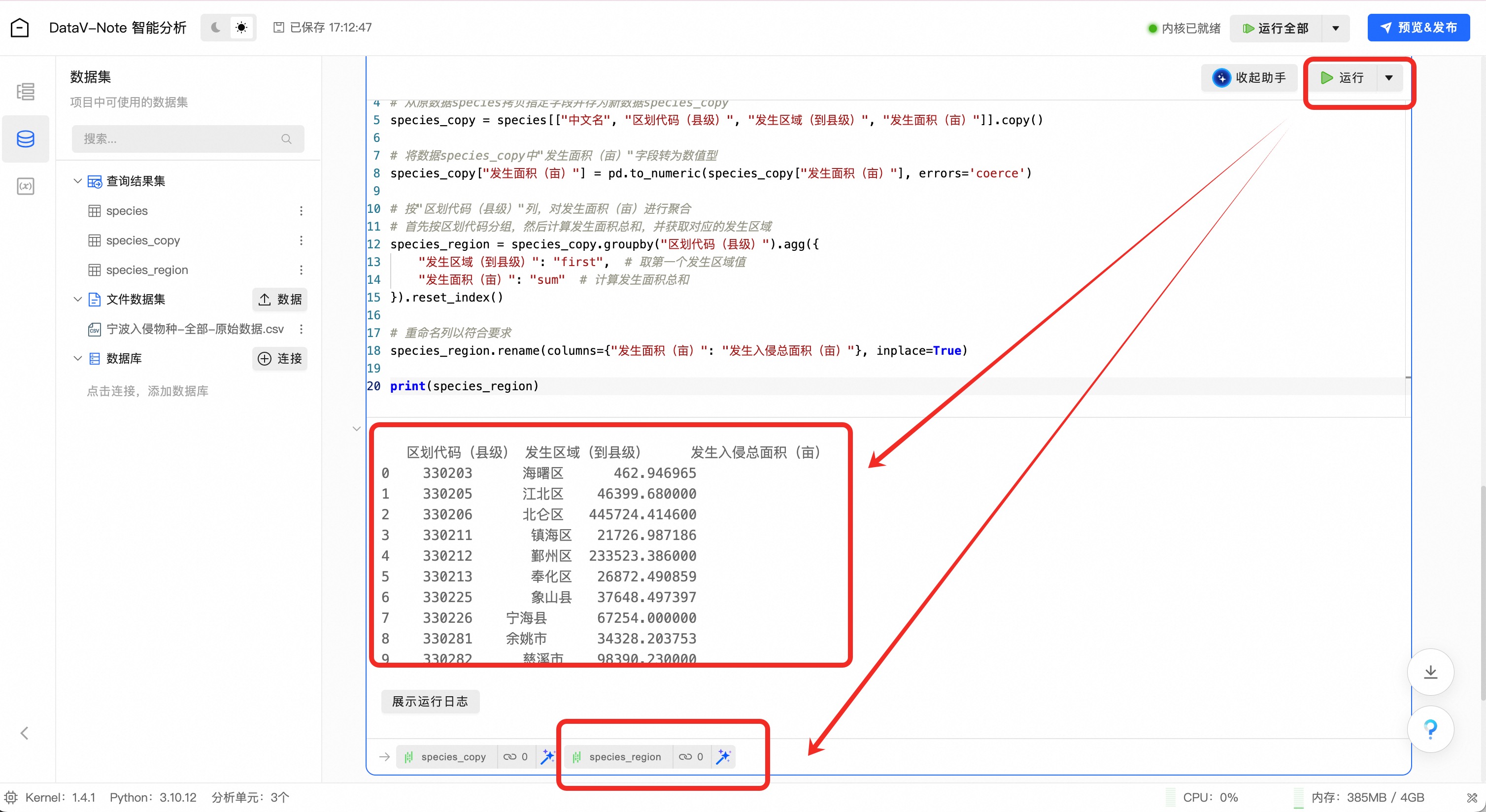This screenshot has width=1486, height=812.
Task: Click magic wand icon next to species_region
Action: (x=723, y=757)
